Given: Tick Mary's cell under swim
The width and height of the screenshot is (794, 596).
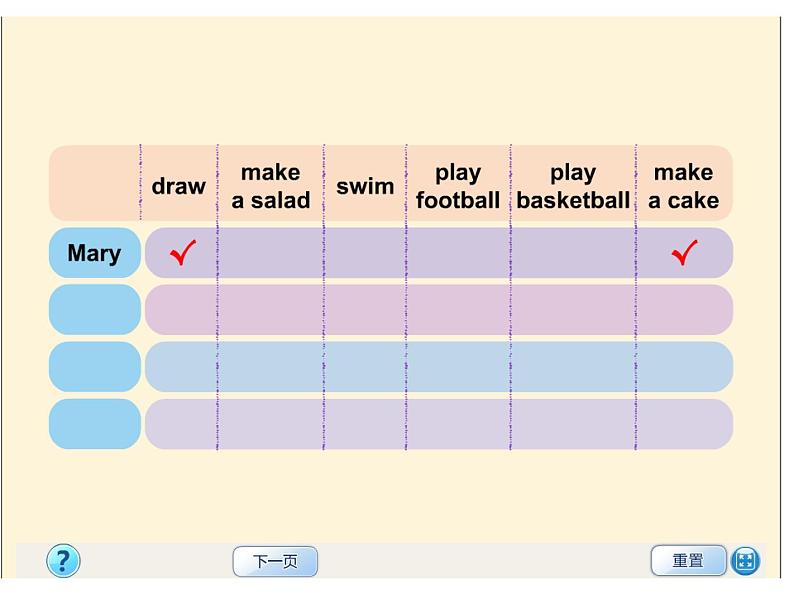Looking at the screenshot, I should tap(365, 253).
